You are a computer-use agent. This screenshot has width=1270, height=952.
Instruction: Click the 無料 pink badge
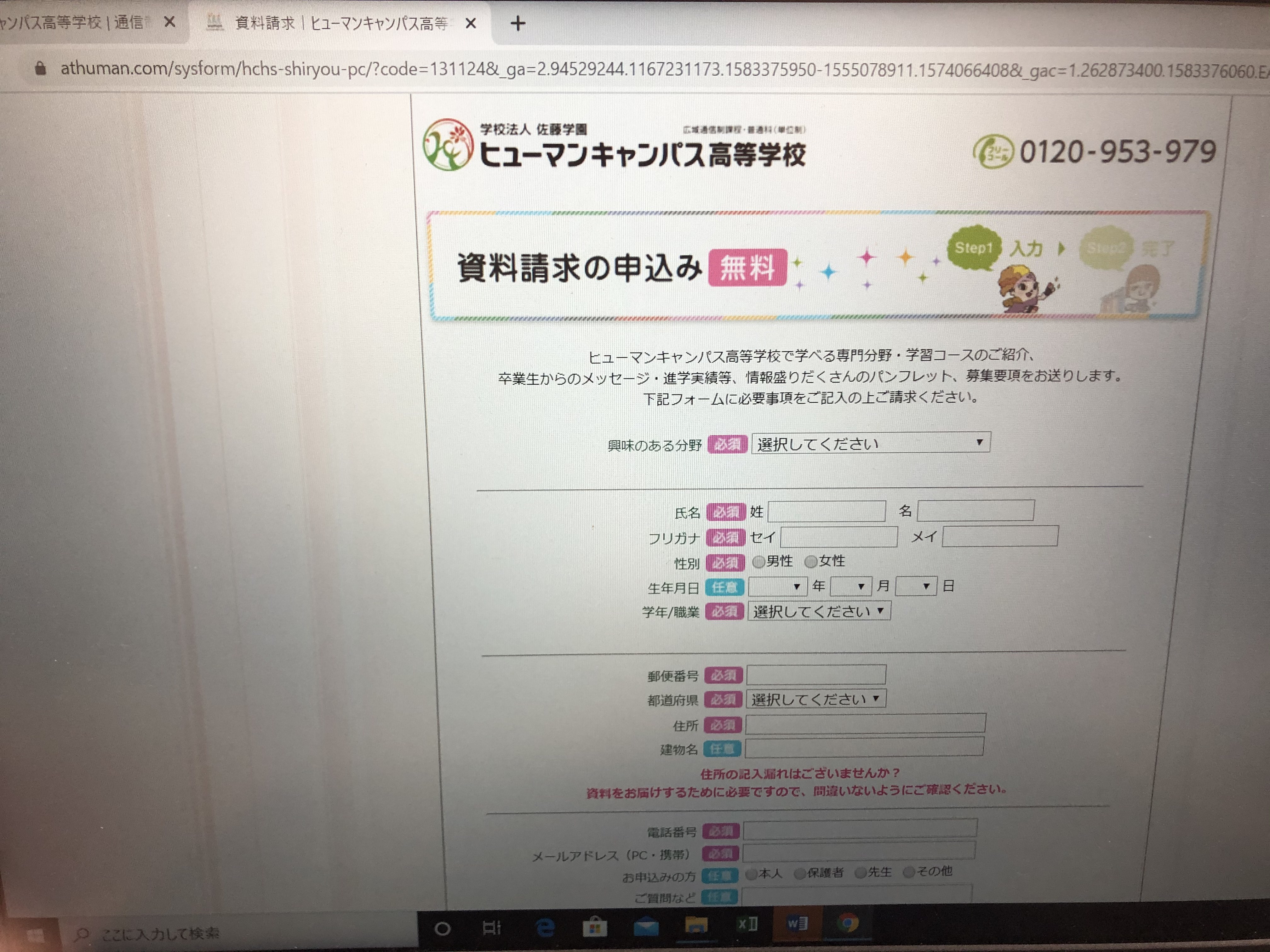tap(747, 267)
